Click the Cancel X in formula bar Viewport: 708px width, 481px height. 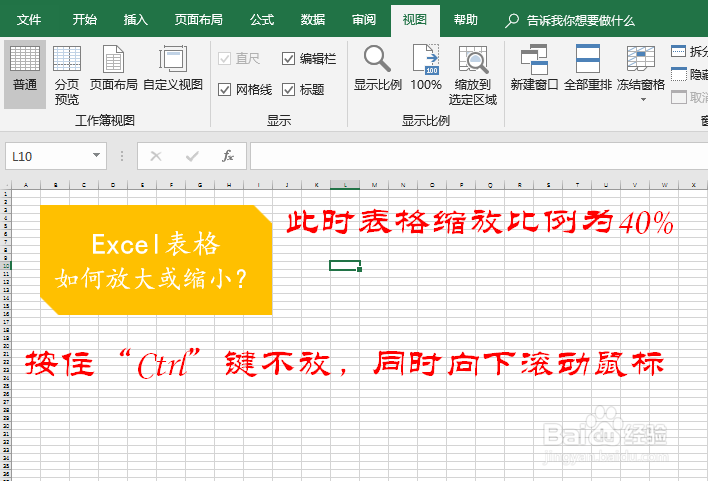(156, 156)
